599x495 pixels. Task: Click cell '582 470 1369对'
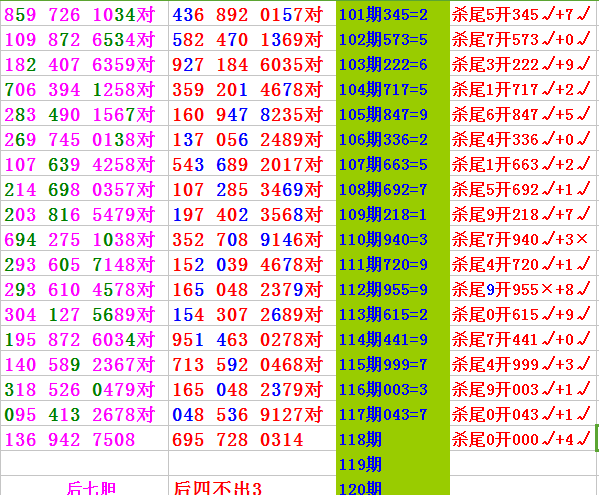(x=252, y=39)
